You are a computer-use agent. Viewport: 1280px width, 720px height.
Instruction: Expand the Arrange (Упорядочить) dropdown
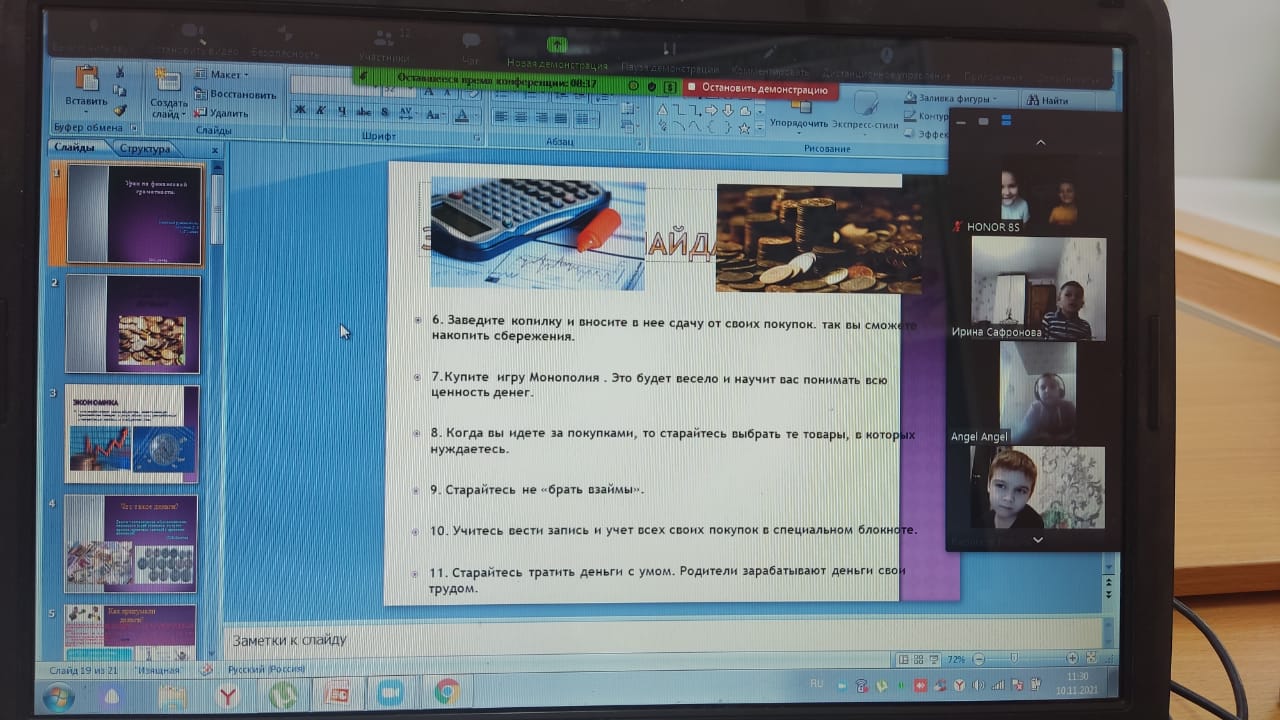[799, 123]
